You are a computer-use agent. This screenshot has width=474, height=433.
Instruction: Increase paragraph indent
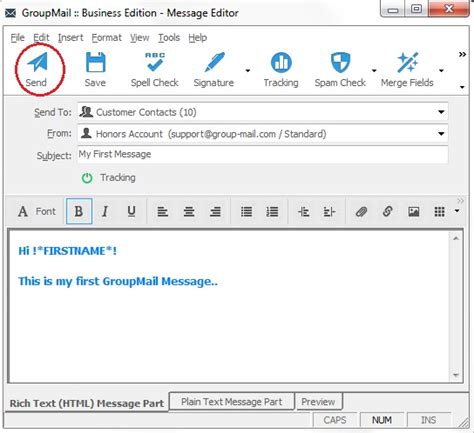click(x=329, y=212)
